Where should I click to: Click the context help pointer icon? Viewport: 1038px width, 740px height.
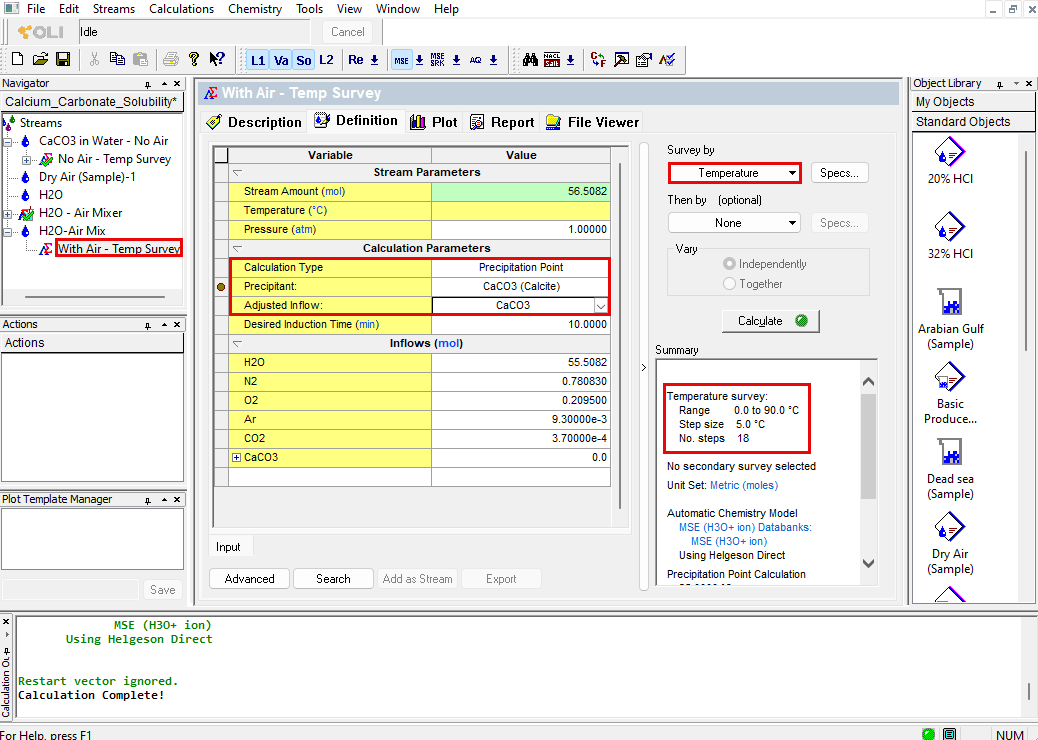[216, 60]
